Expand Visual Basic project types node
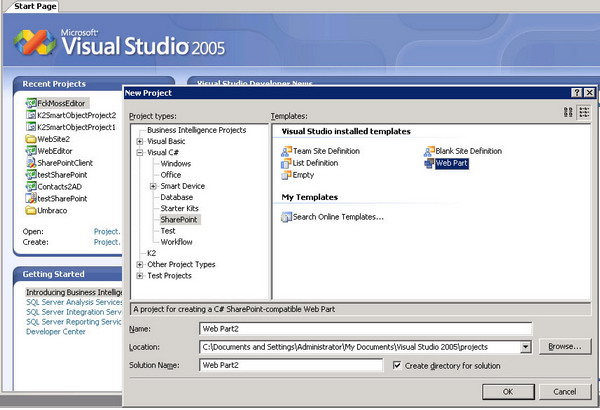Image resolution: width=600 pixels, height=410 pixels. pyautogui.click(x=140, y=141)
